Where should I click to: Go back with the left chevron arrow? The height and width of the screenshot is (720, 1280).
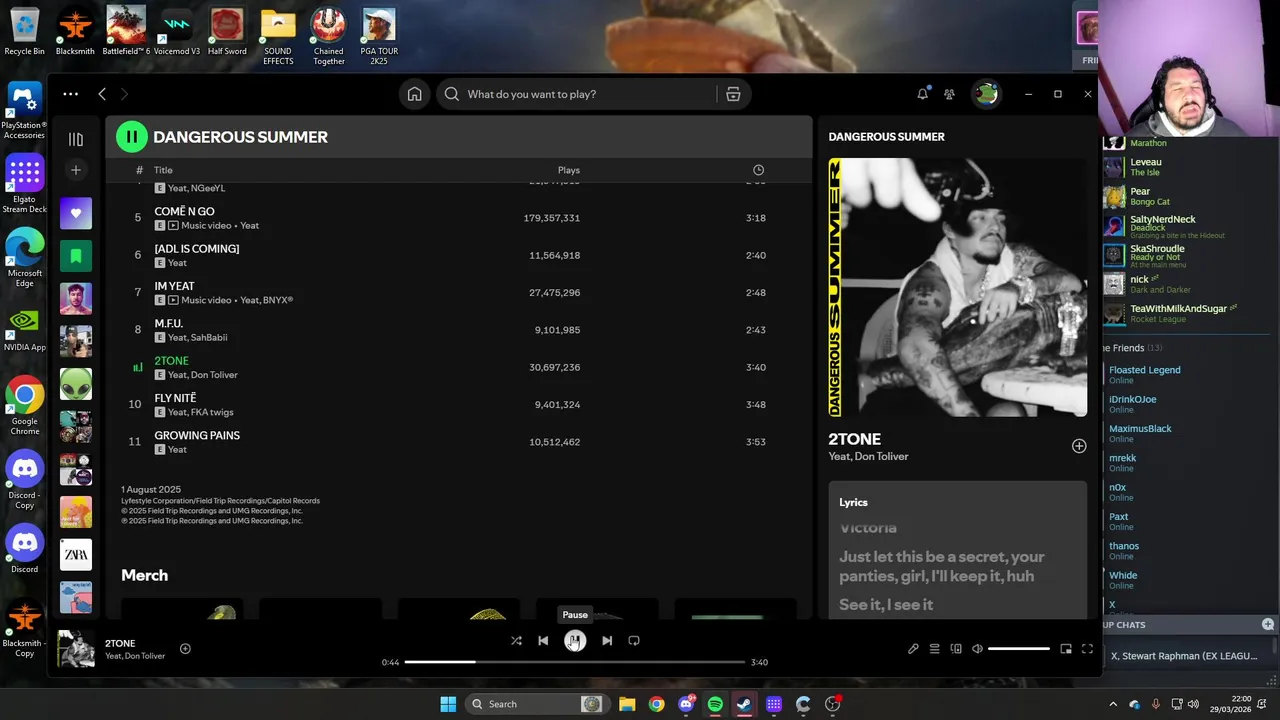pyautogui.click(x=102, y=94)
